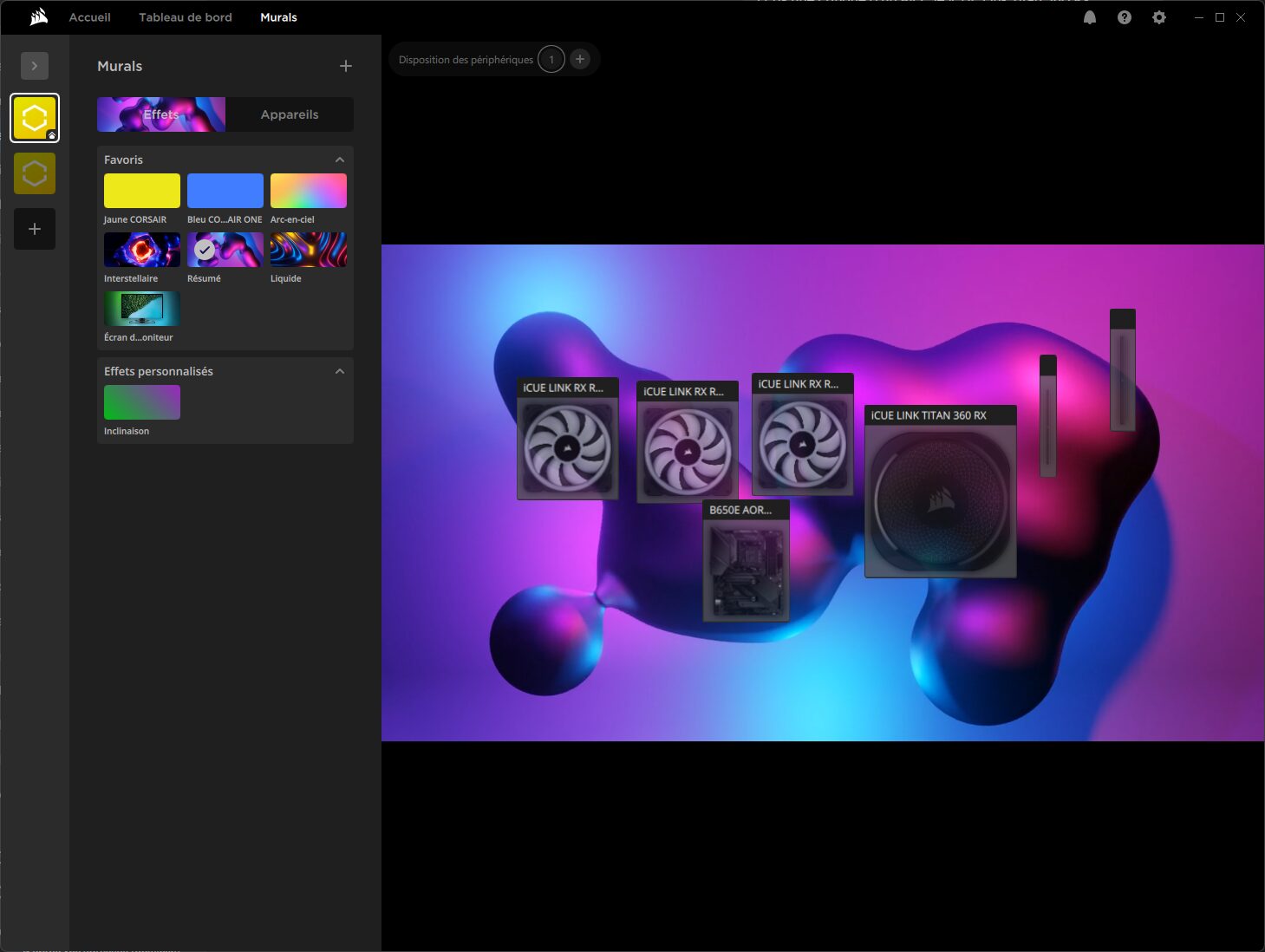Open the notifications bell icon

click(x=1090, y=17)
